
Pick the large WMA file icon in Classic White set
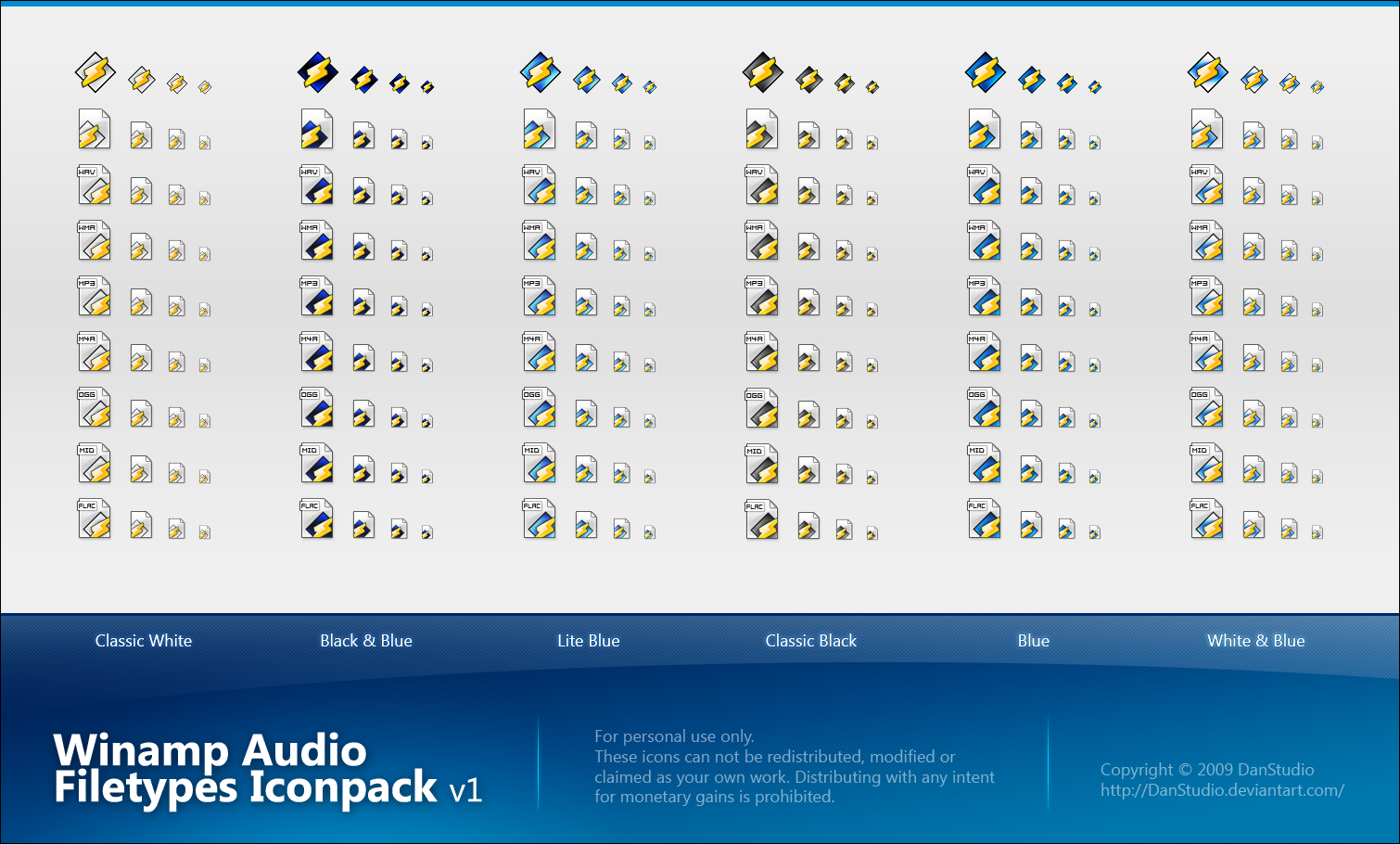[95, 240]
